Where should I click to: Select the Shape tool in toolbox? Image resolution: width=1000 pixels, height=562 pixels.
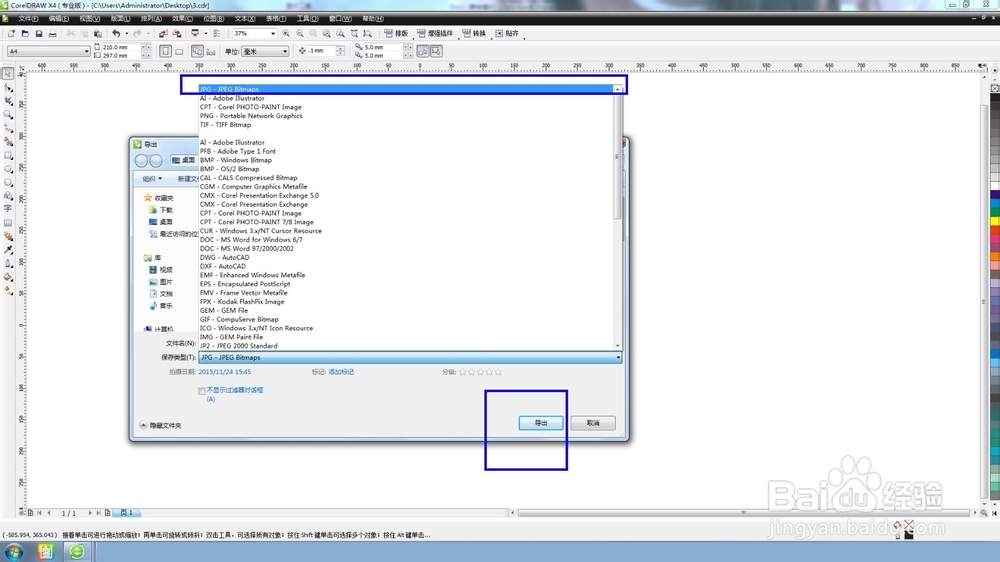[x=8, y=88]
